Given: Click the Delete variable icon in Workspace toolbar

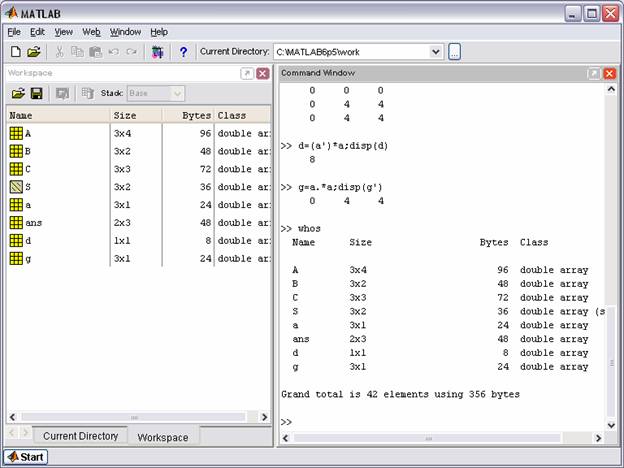Looking at the screenshot, I should pyautogui.click(x=88, y=94).
